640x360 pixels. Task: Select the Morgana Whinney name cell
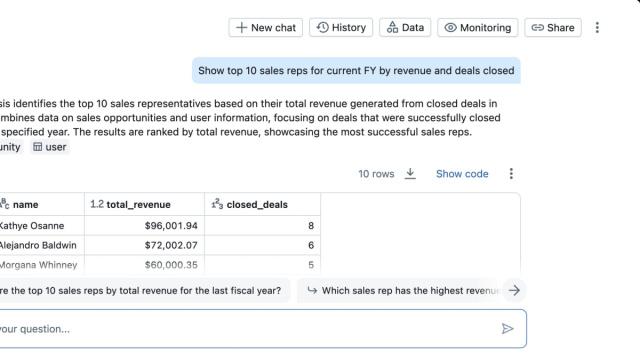click(x=42, y=265)
